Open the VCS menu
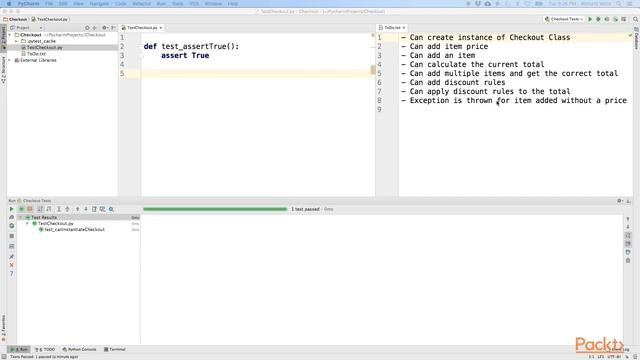Image resolution: width=640 pixels, height=360 pixels. pyautogui.click(x=194, y=4)
